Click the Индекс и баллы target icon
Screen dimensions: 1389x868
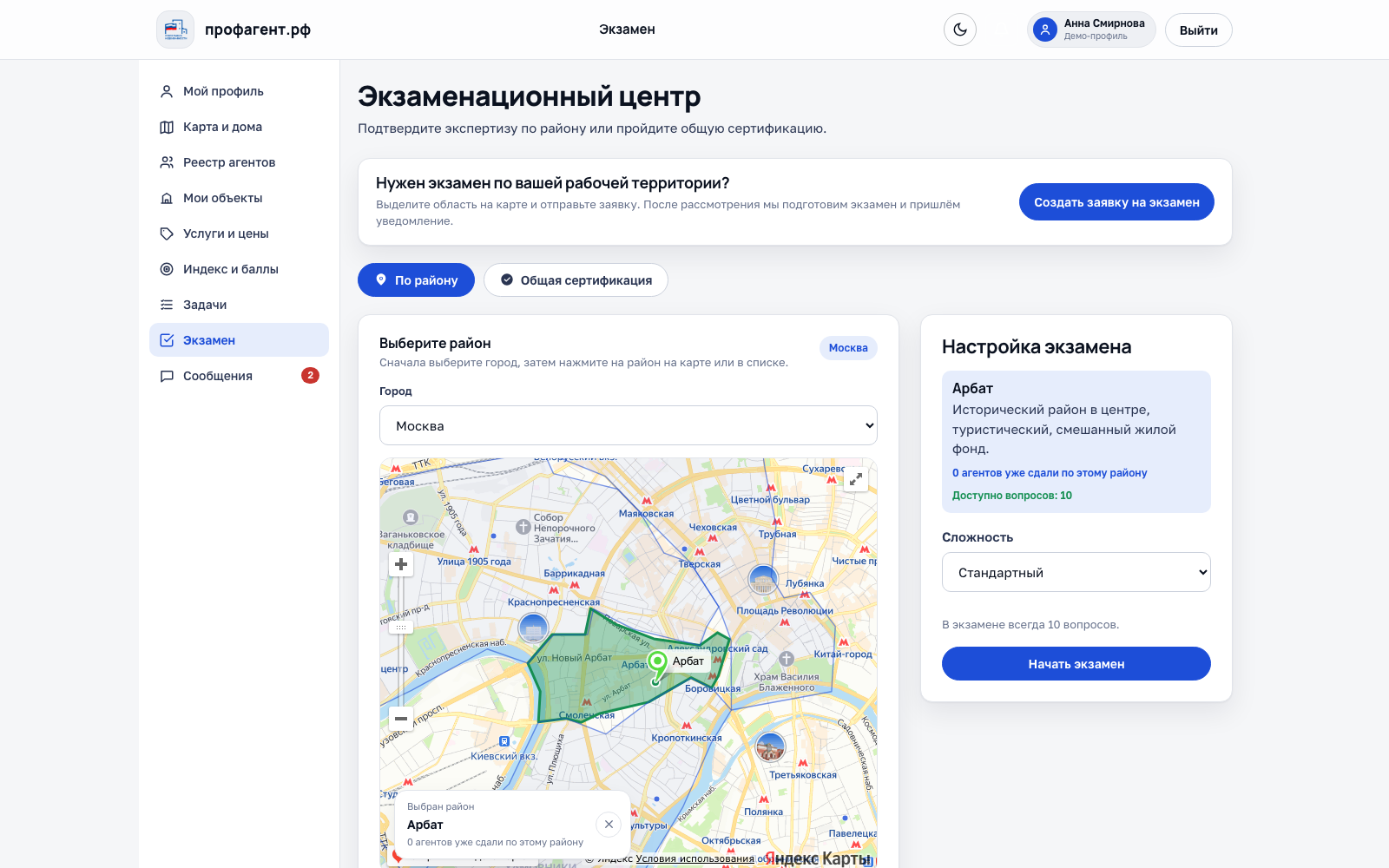coord(167,269)
